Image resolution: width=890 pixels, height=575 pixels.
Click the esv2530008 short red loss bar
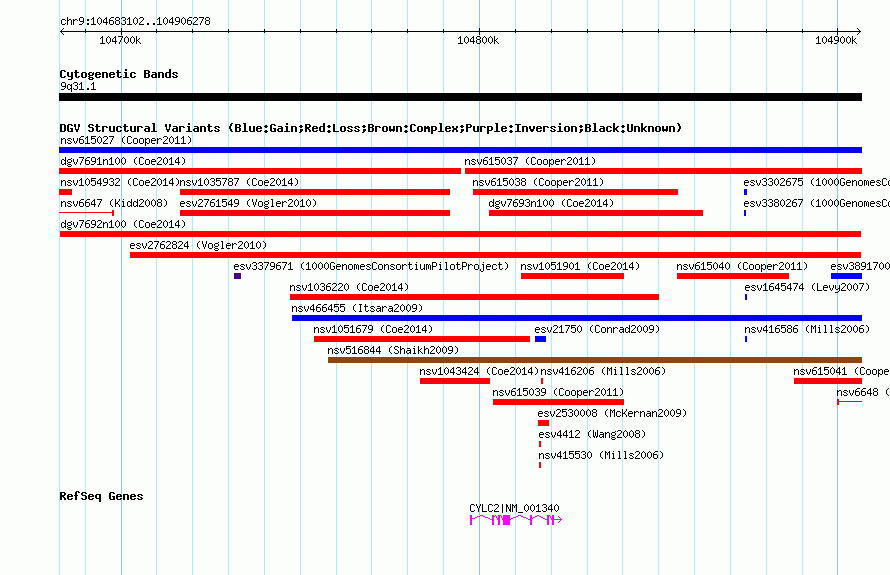click(x=543, y=423)
